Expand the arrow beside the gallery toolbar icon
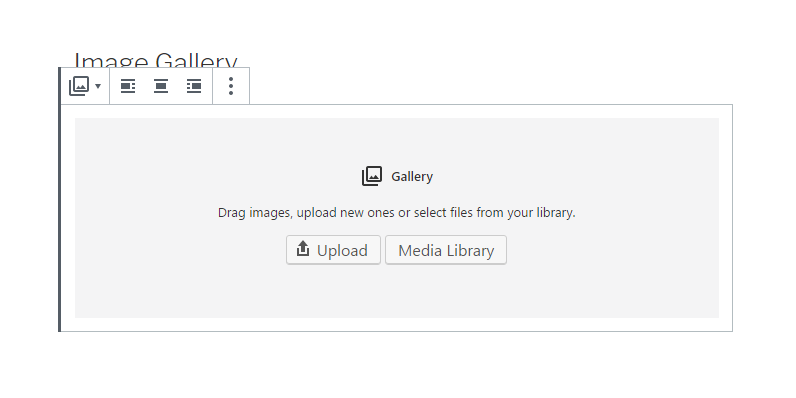Screen dimensions: 796x398 tap(98, 86)
